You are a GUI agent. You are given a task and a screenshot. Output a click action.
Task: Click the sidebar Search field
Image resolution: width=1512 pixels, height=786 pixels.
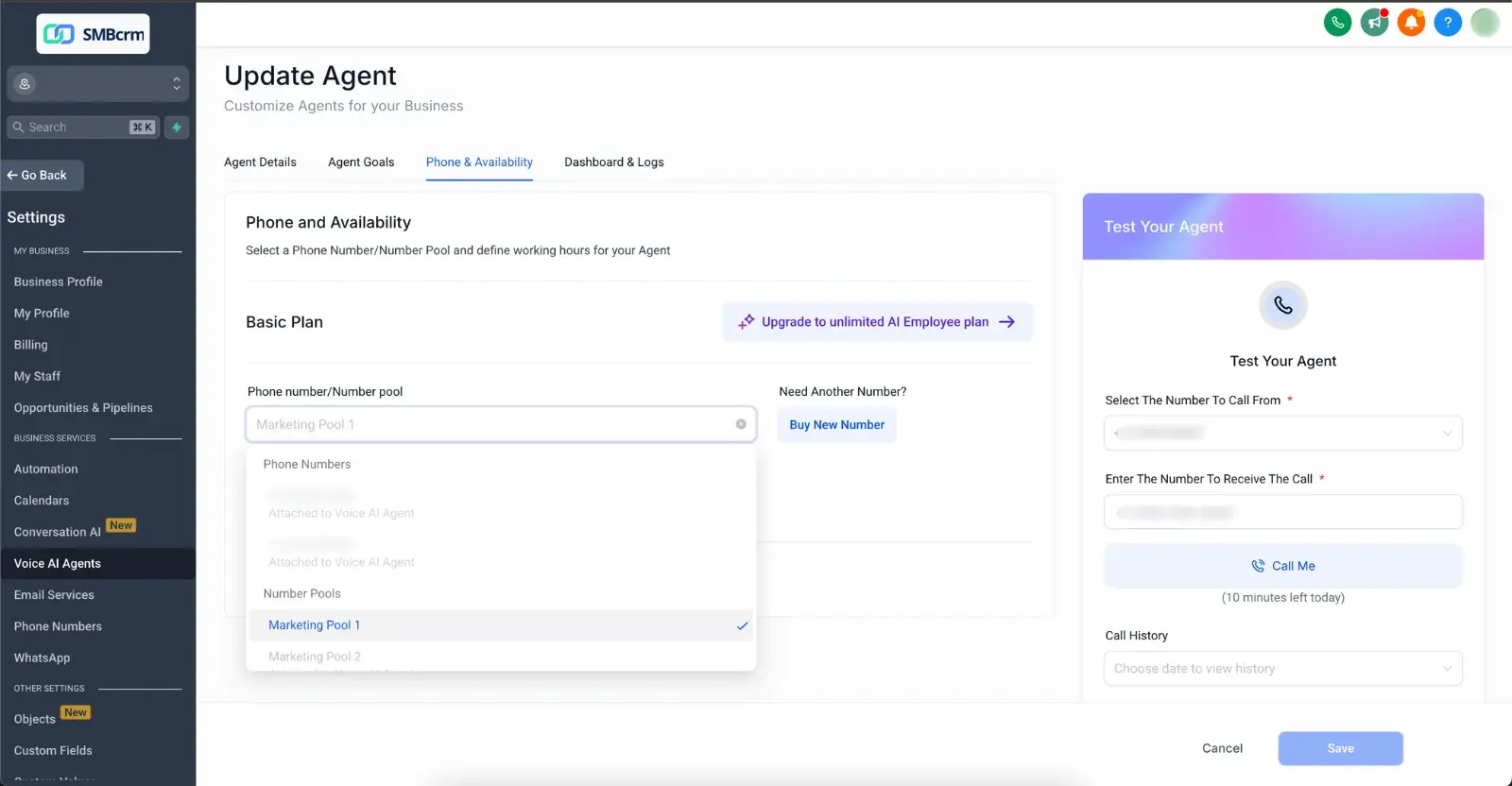(83, 127)
